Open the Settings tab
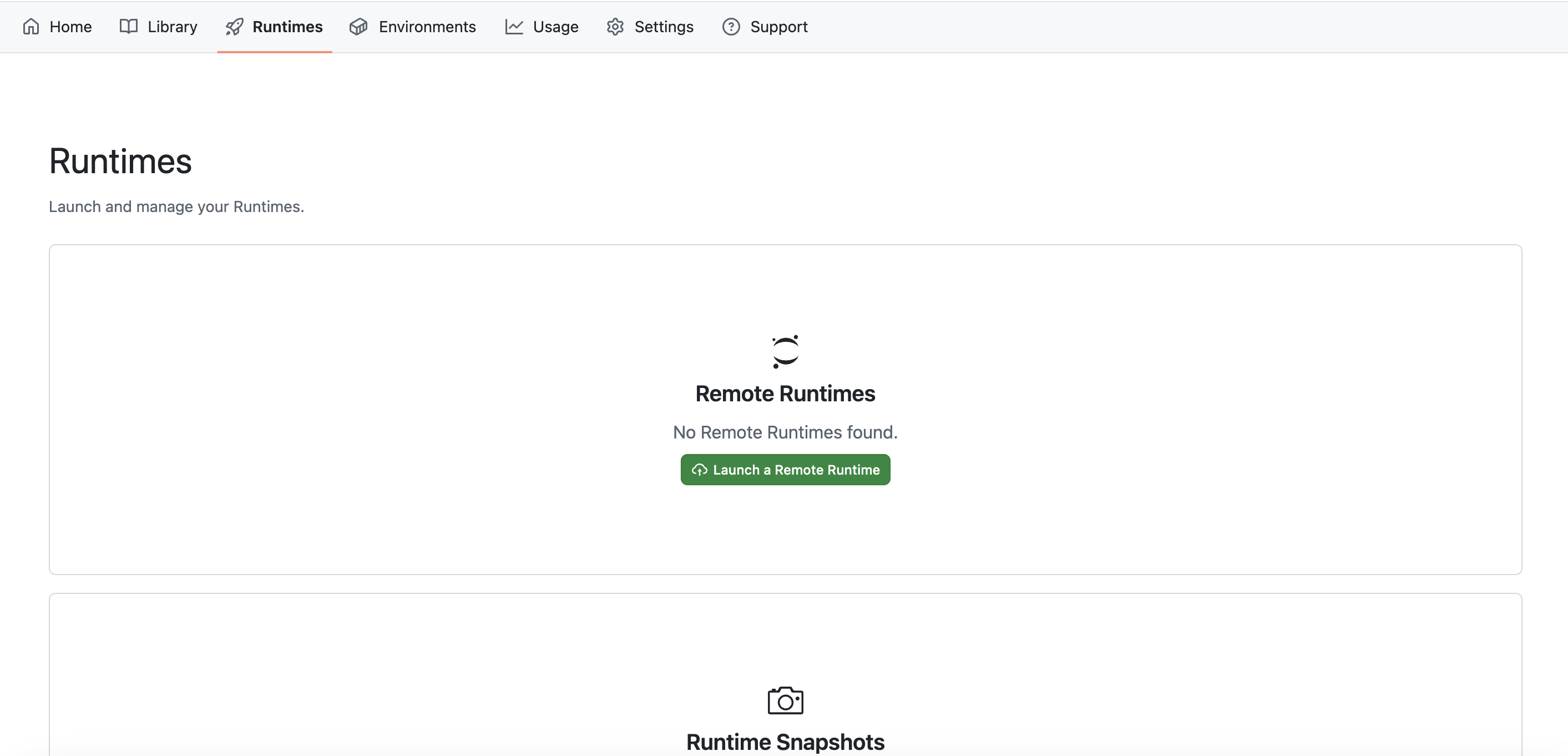 (x=650, y=27)
